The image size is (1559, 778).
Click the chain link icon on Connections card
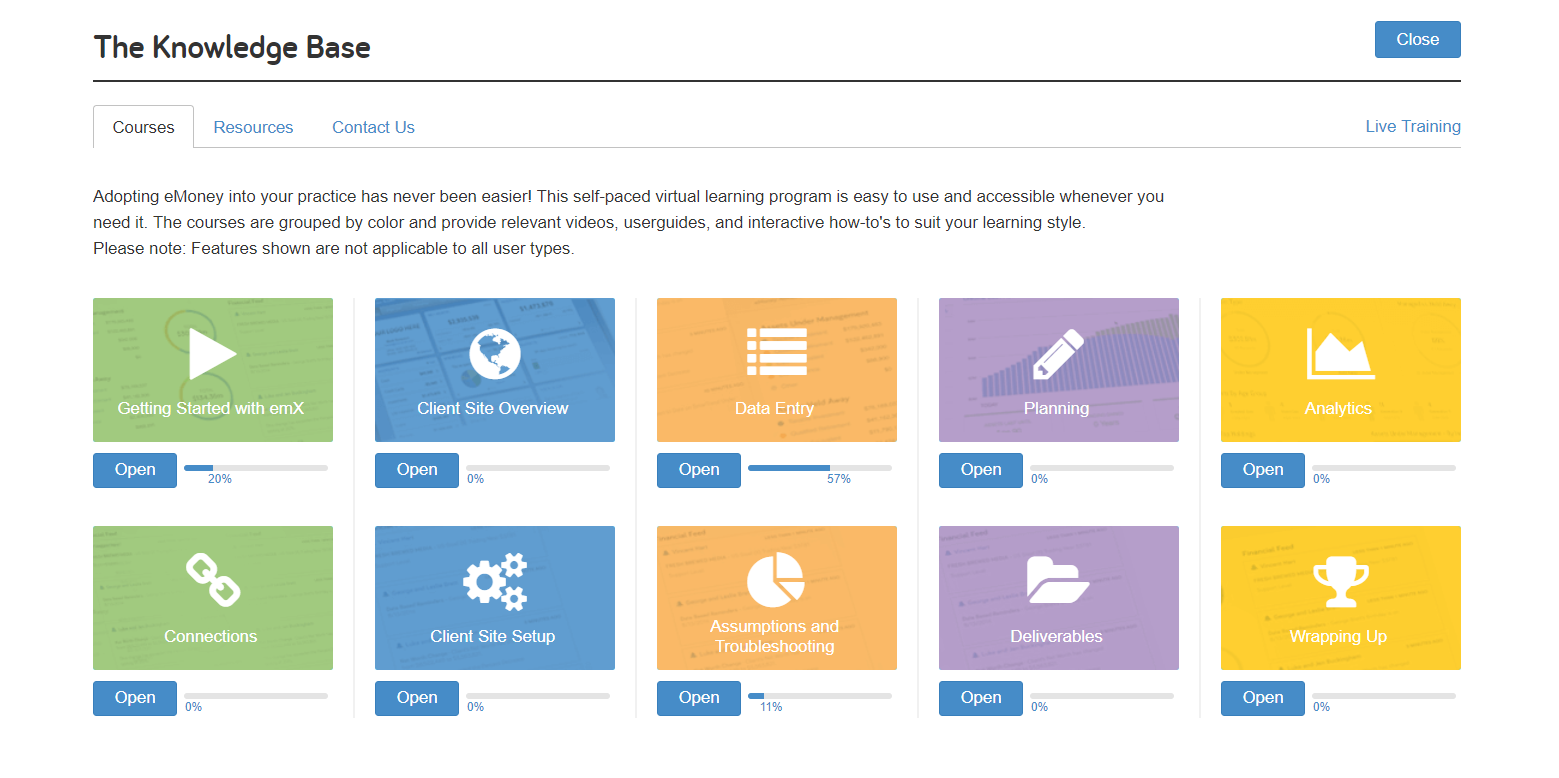(213, 581)
